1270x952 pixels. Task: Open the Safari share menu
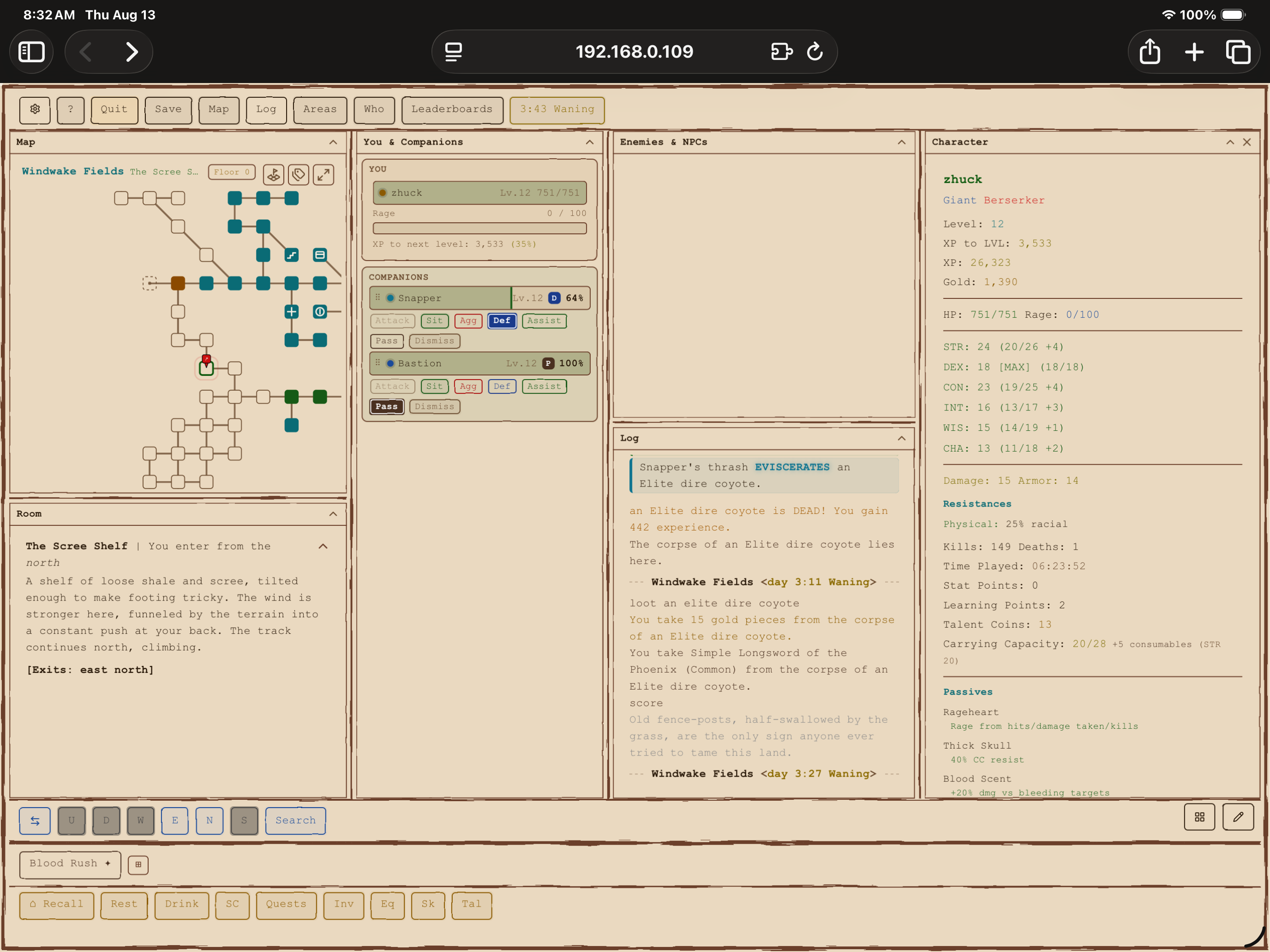pyautogui.click(x=1150, y=52)
